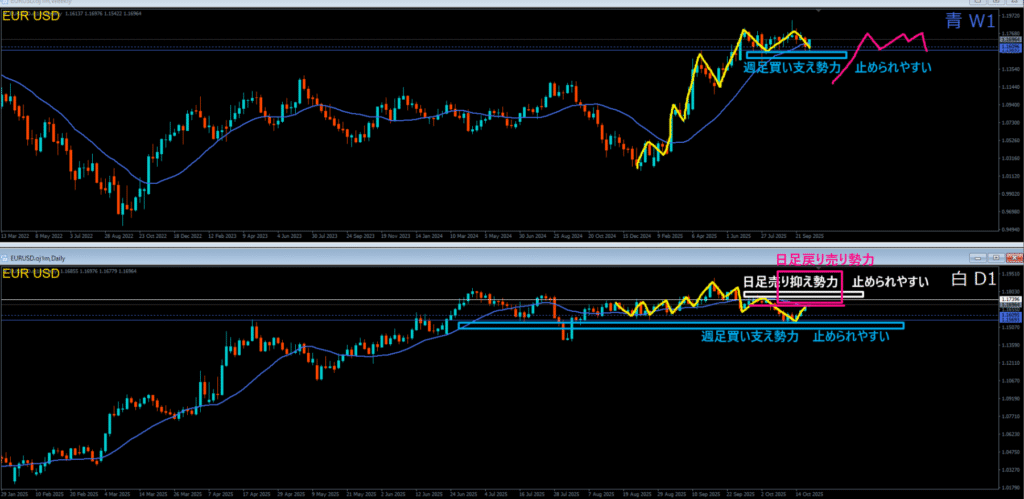Click the chart shift triangle on Daily chart

pyautogui.click(x=820, y=269)
